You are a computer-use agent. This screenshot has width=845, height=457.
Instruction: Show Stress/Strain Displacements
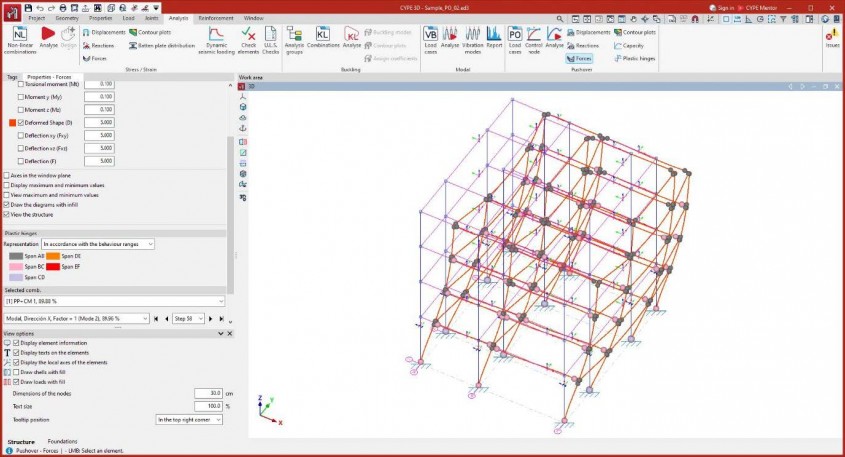point(104,32)
